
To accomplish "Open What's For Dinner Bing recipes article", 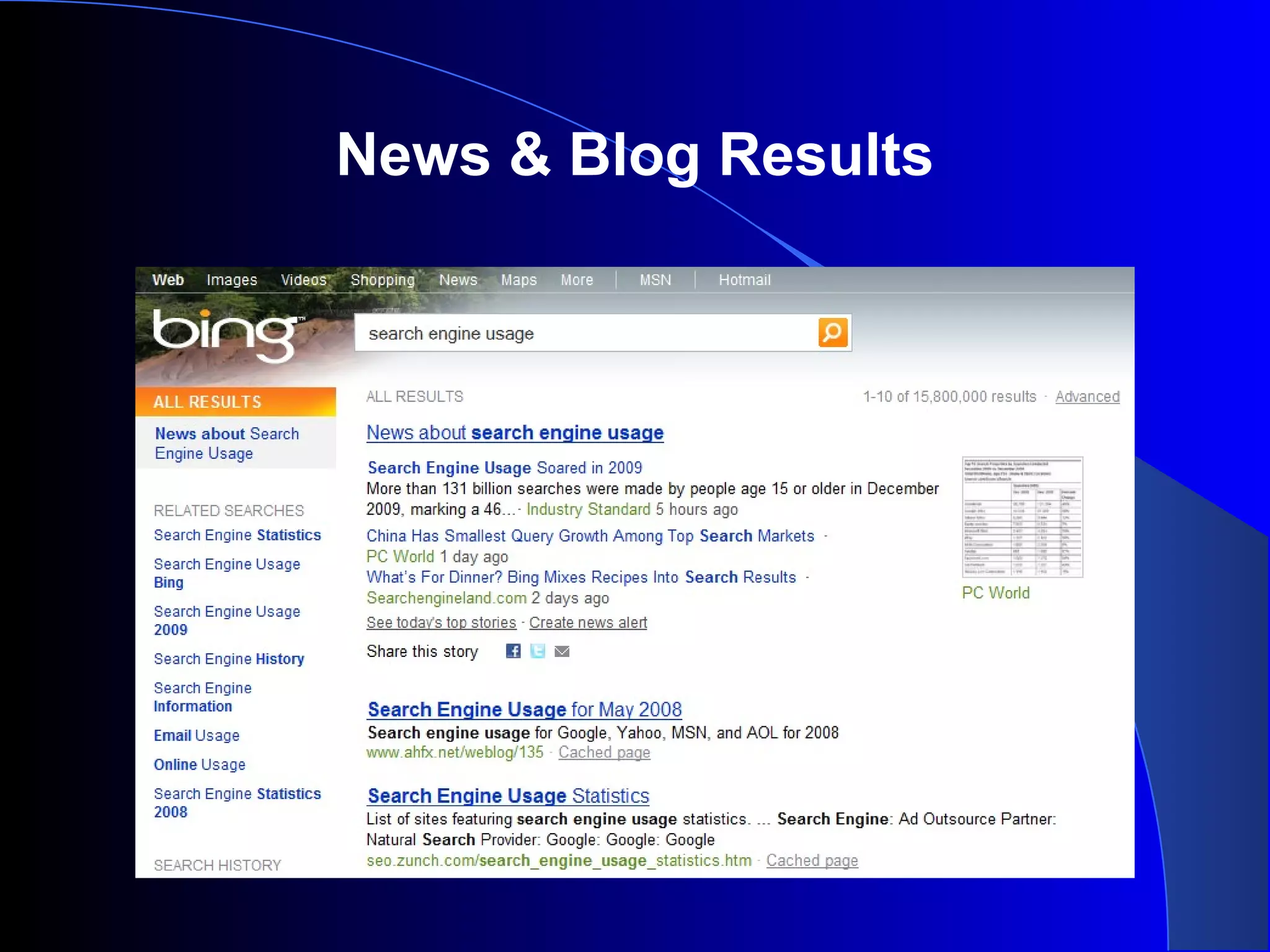I will pos(581,577).
